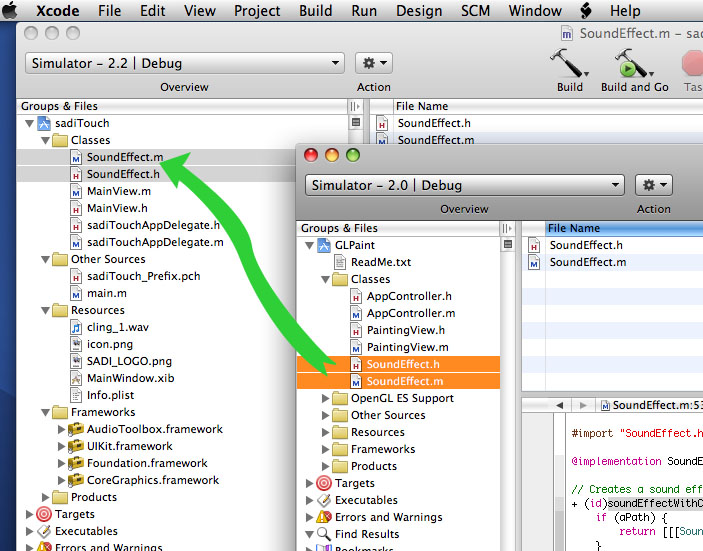This screenshot has width=703, height=551.
Task: Select main.m file icon
Action: pos(76,293)
